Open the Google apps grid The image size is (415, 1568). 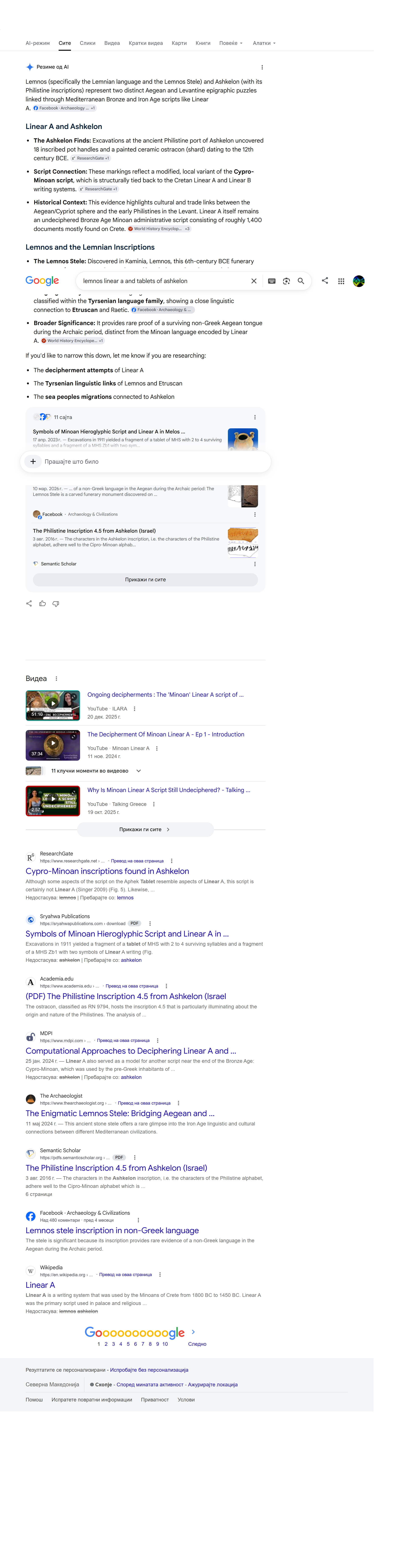(x=341, y=281)
